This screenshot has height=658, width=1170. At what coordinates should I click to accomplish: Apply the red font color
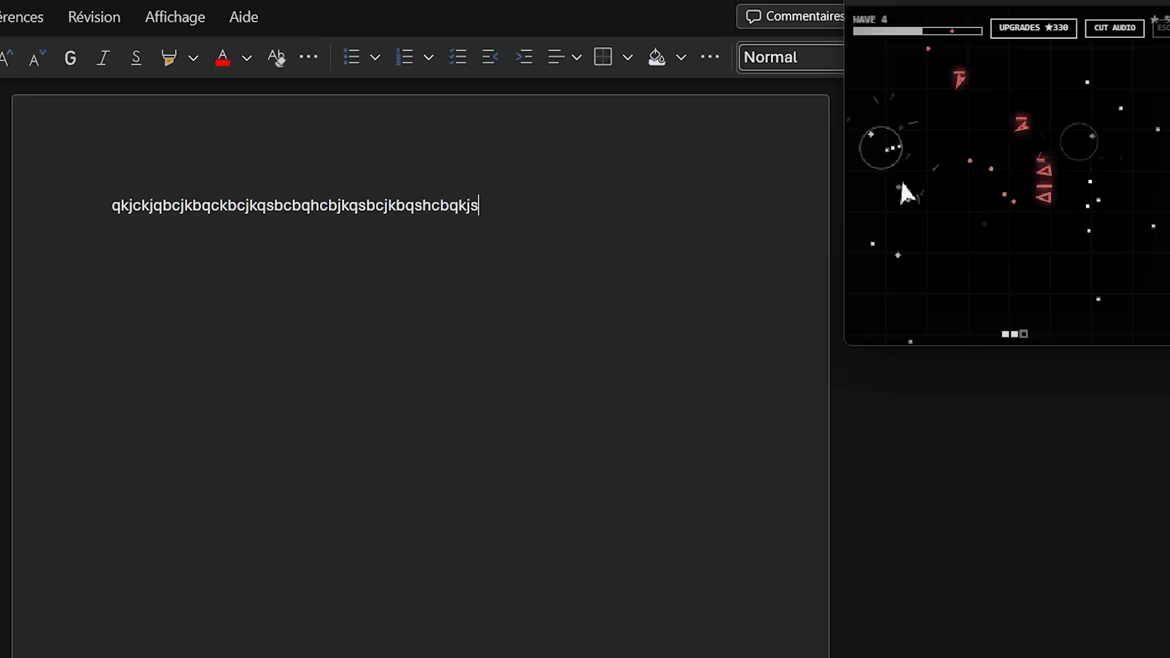point(222,57)
